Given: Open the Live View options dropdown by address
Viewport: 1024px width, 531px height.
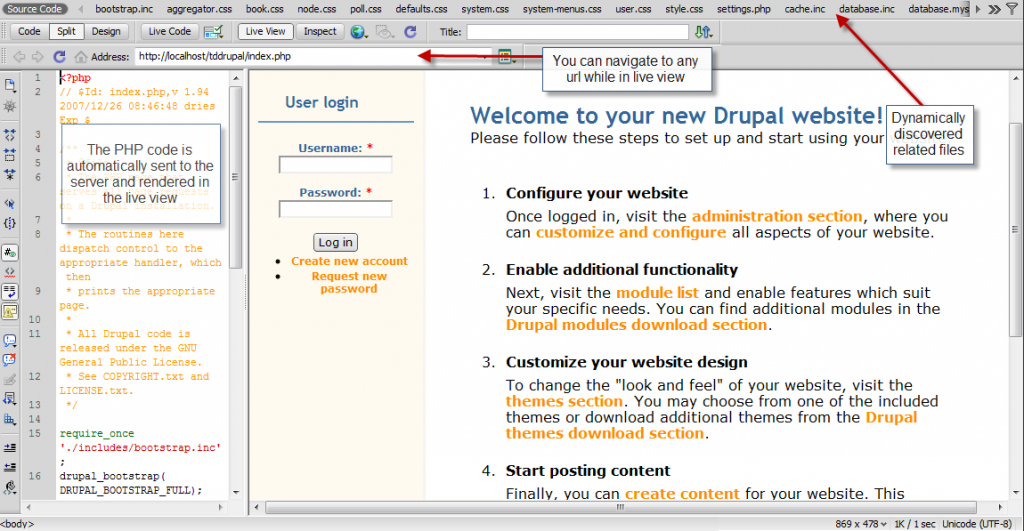Looking at the screenshot, I should tap(506, 57).
